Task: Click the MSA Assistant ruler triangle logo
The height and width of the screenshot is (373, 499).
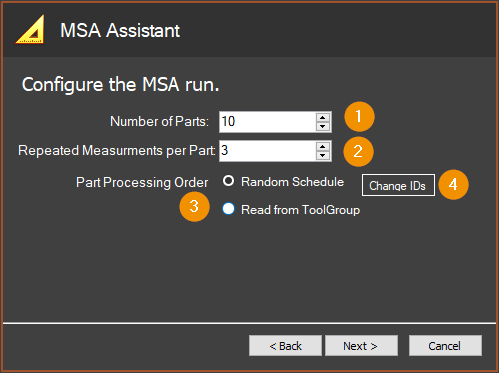Action: (x=30, y=29)
